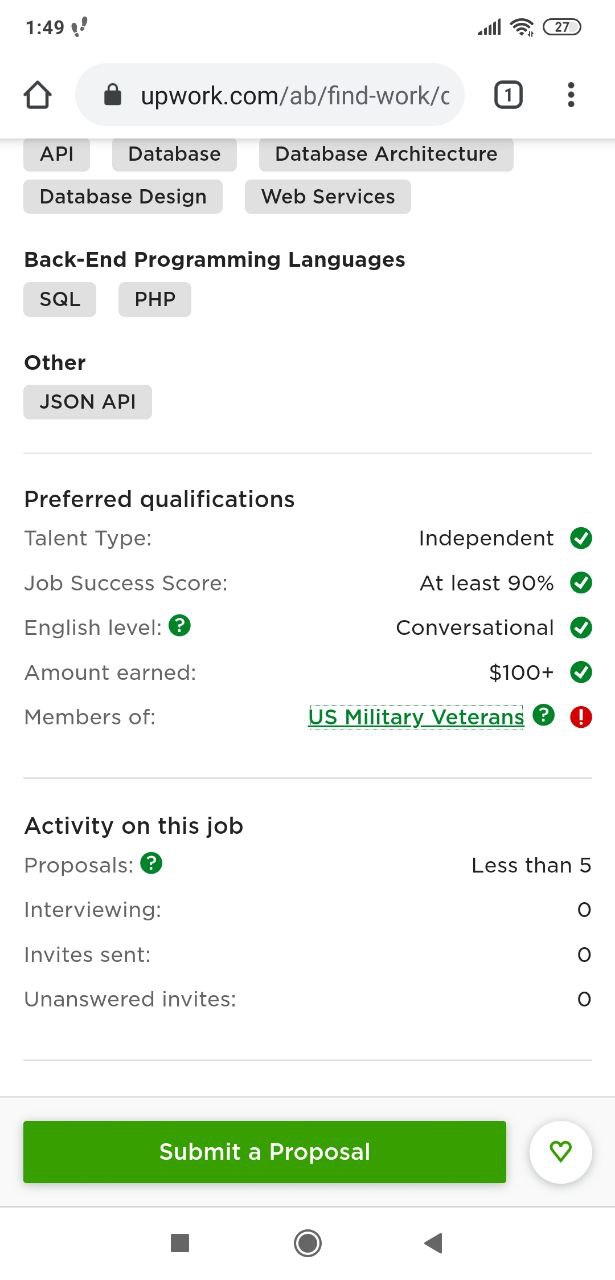This screenshot has height=1280, width=615.
Task: Tap the green check next to At least 90%
Action: pyautogui.click(x=581, y=583)
